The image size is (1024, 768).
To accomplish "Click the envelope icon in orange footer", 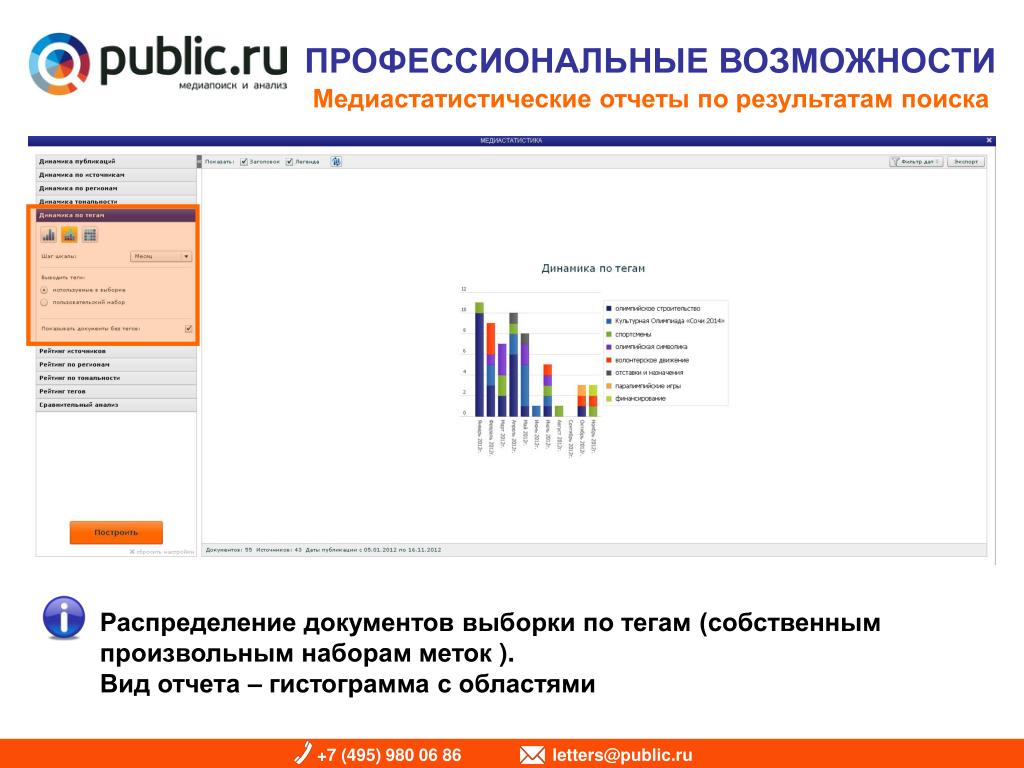I will tap(532, 755).
